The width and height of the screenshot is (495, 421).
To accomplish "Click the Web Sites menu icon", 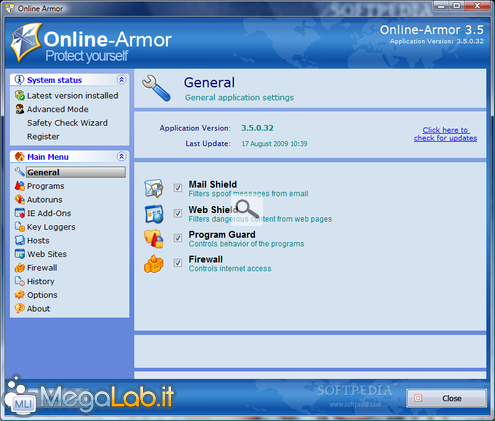I will click(x=20, y=254).
